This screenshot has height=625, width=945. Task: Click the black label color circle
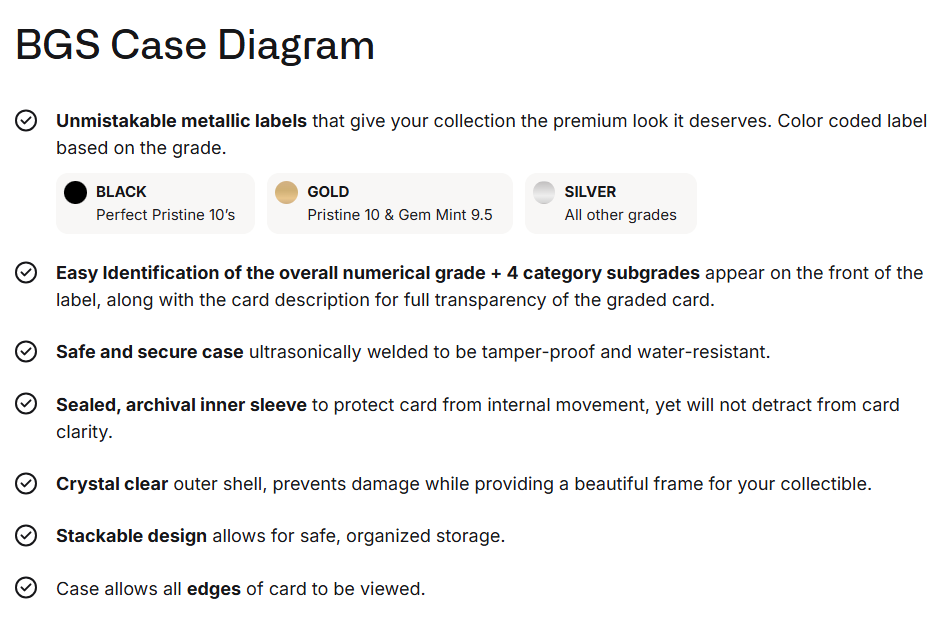pos(76,192)
